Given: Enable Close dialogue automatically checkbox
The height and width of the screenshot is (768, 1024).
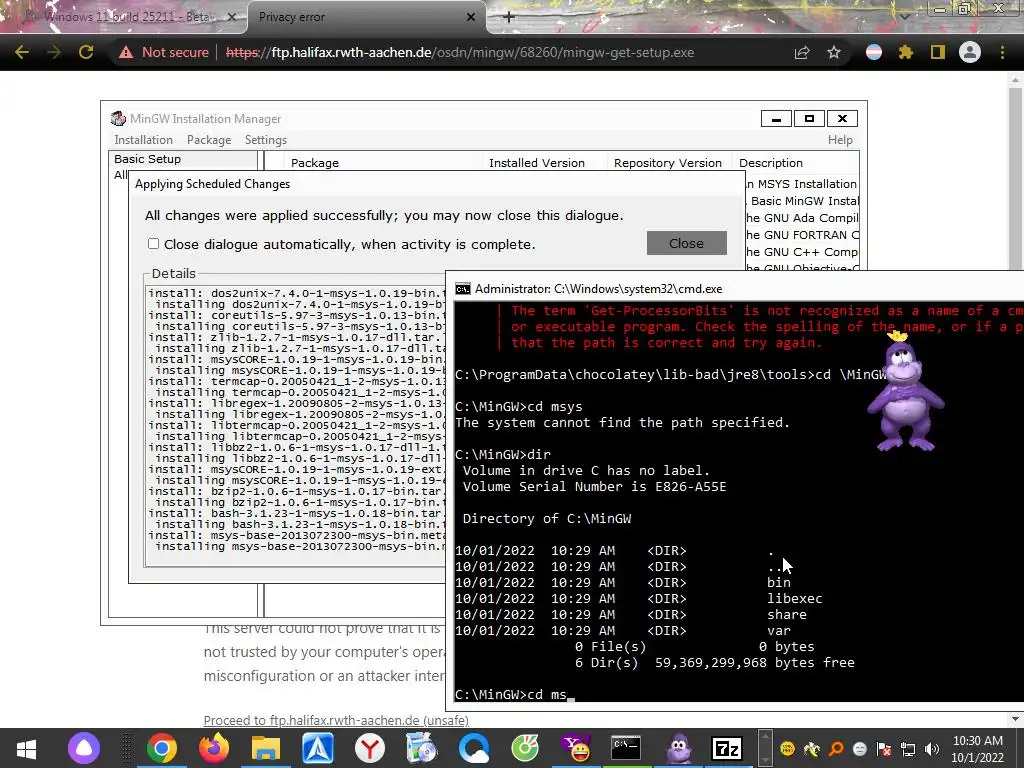Looking at the screenshot, I should (x=153, y=244).
